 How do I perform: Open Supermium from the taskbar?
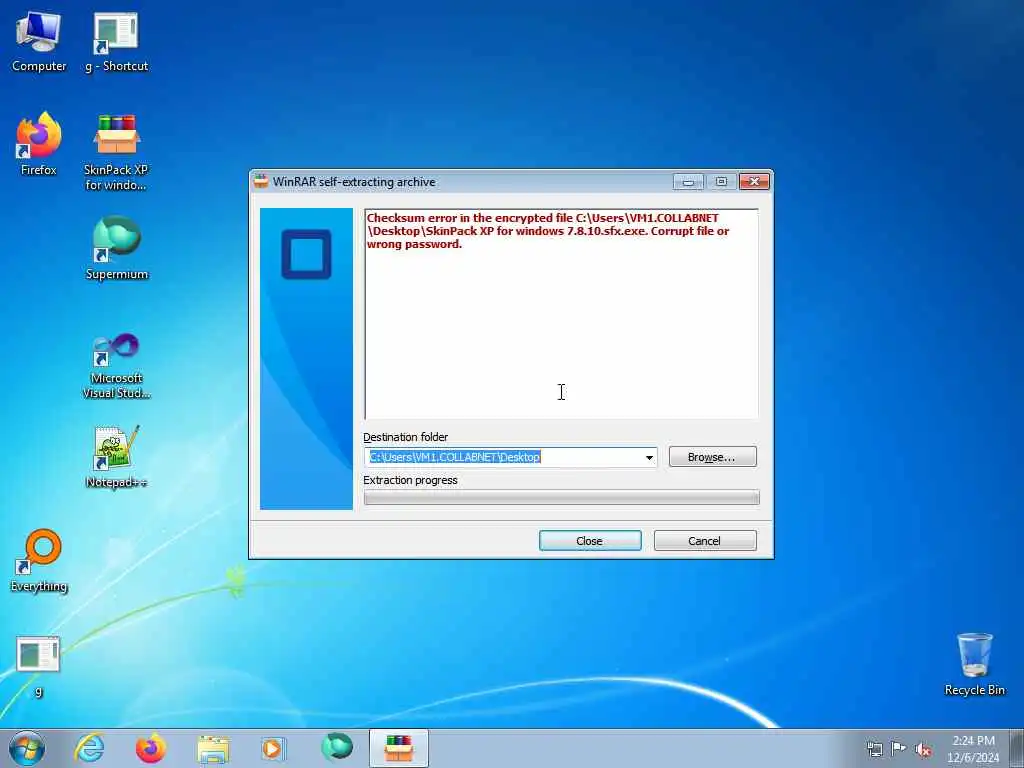pyautogui.click(x=337, y=748)
